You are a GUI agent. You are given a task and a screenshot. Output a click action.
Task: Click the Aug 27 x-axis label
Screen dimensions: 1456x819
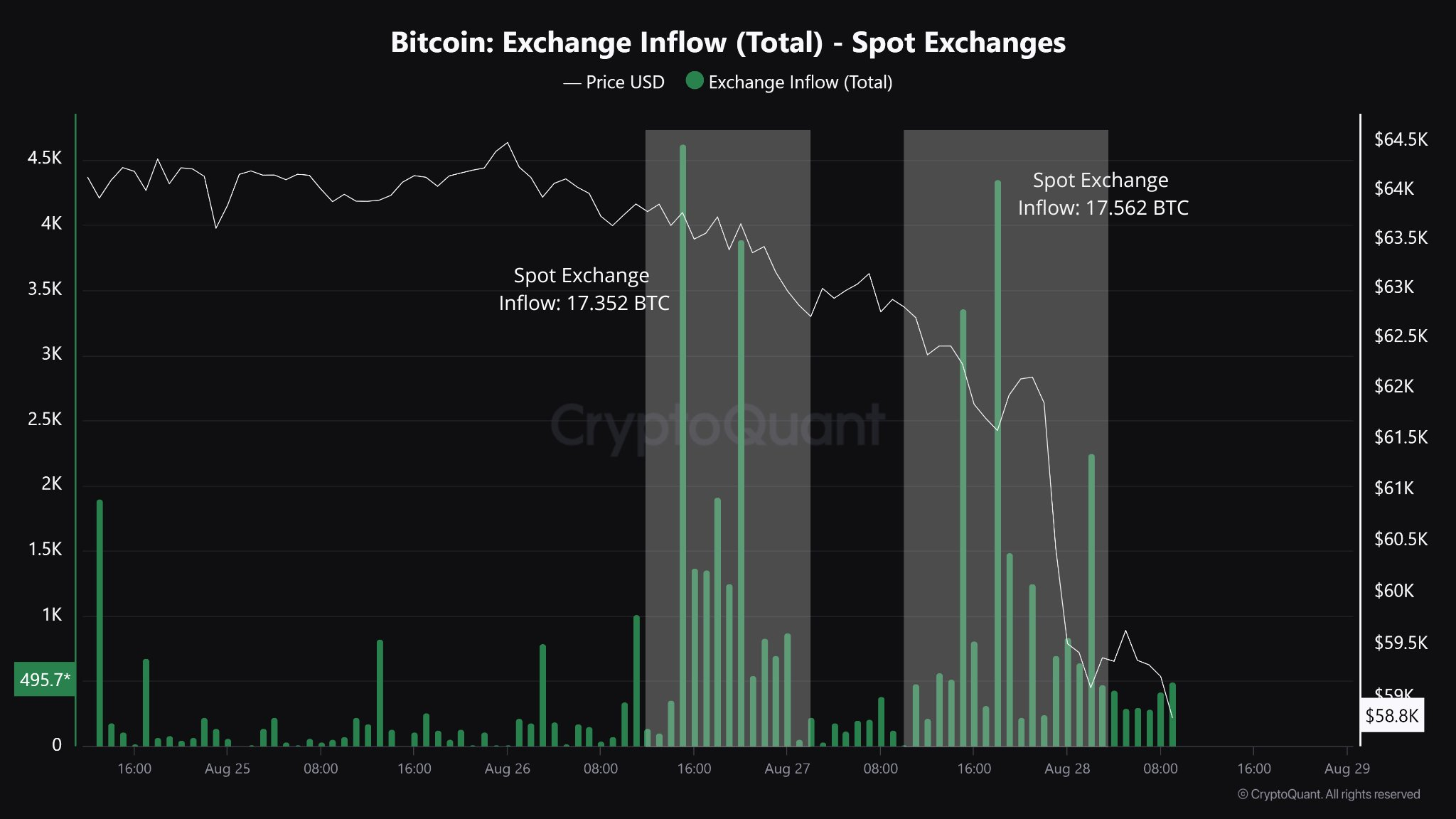787,769
